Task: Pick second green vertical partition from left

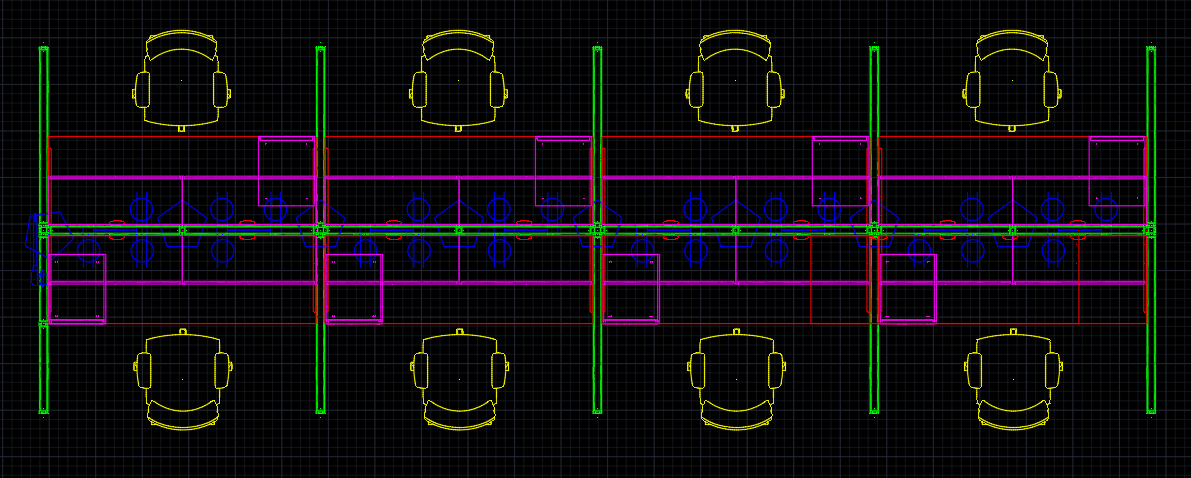Action: point(321,230)
